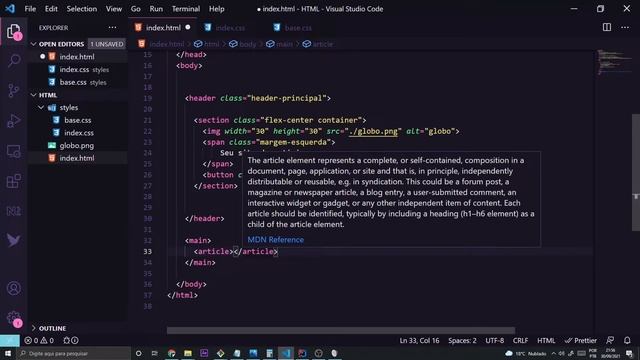Open the Remote Explorer view
Image resolution: width=640 pixels, height=360 pixels.
click(x=13, y=151)
